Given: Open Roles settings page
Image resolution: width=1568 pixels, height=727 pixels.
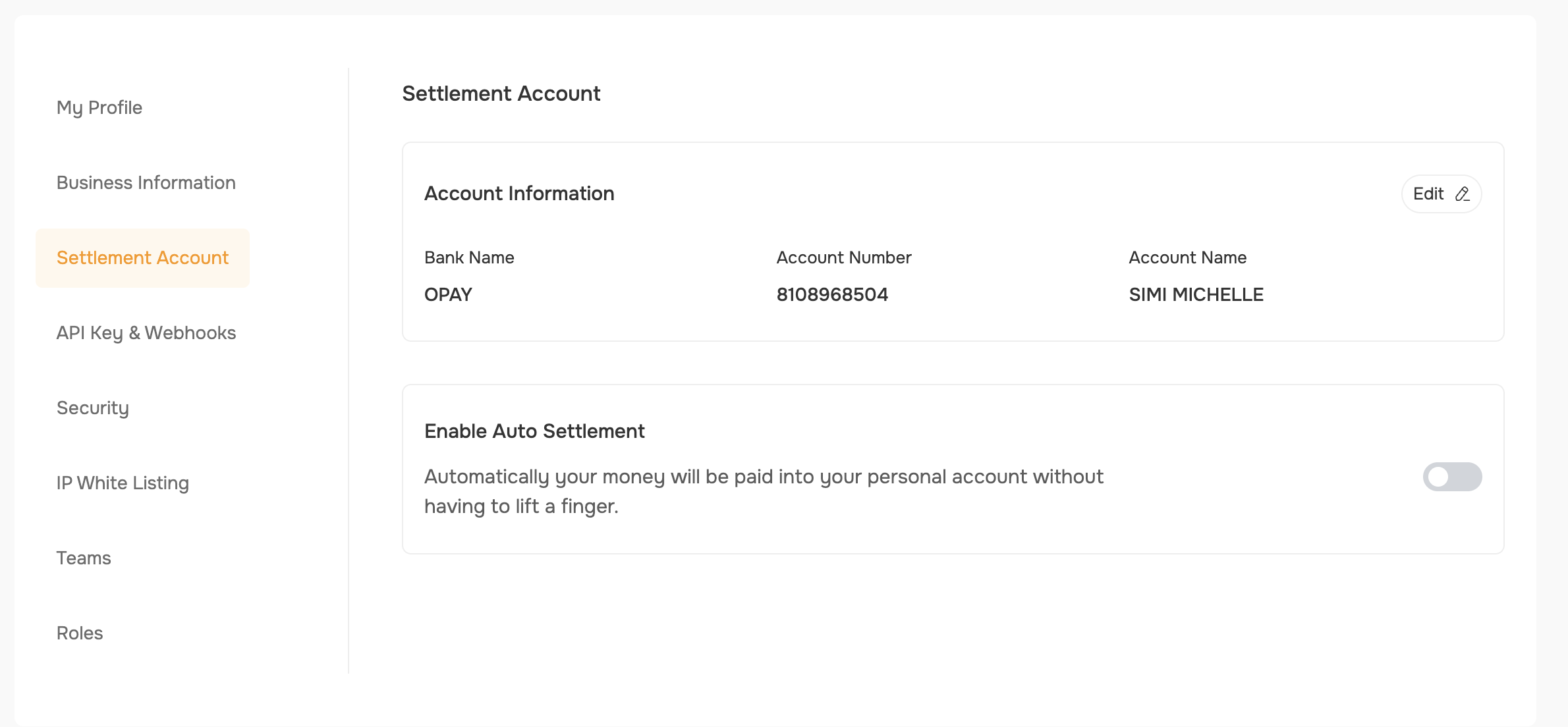Looking at the screenshot, I should point(80,633).
